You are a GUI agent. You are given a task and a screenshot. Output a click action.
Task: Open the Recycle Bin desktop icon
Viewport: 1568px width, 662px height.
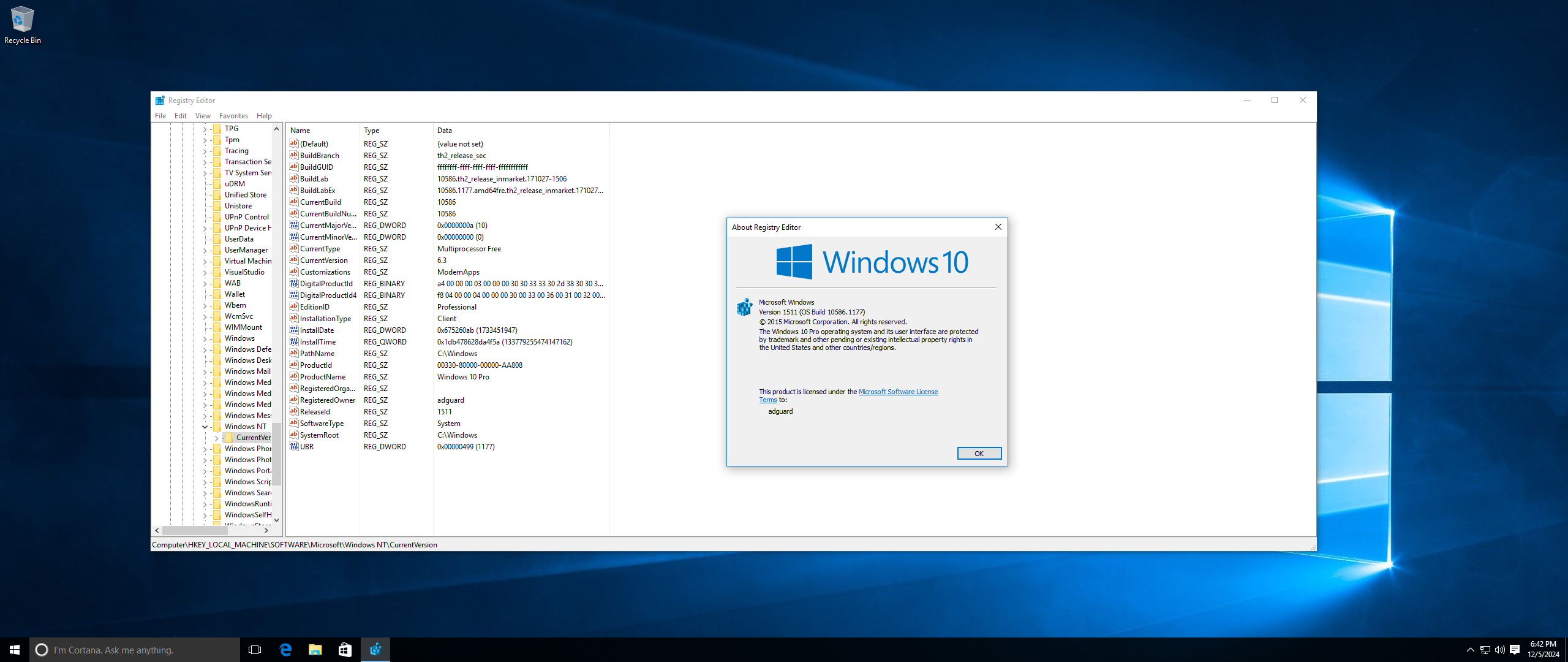(x=22, y=25)
